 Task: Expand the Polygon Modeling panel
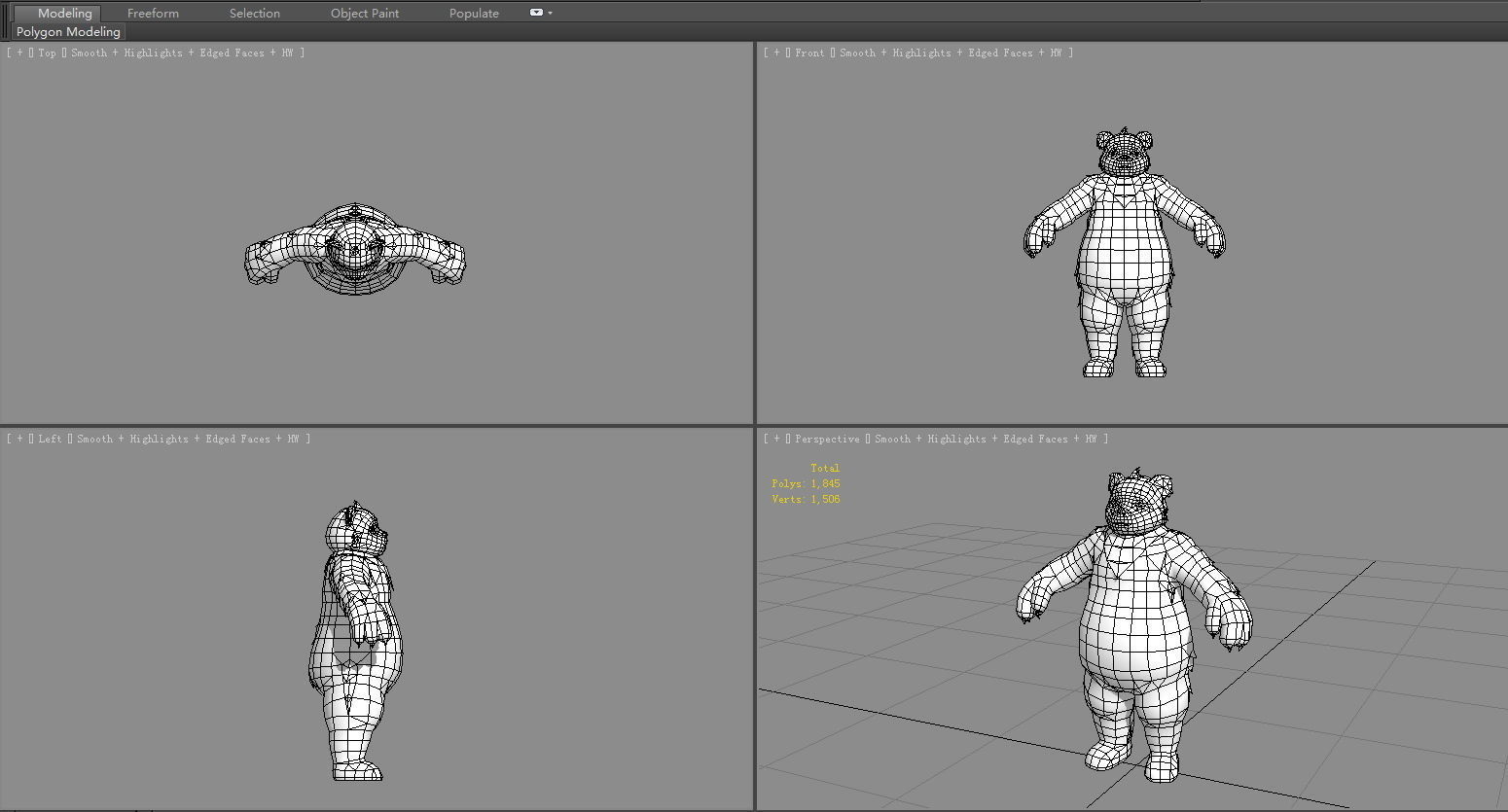pos(68,32)
